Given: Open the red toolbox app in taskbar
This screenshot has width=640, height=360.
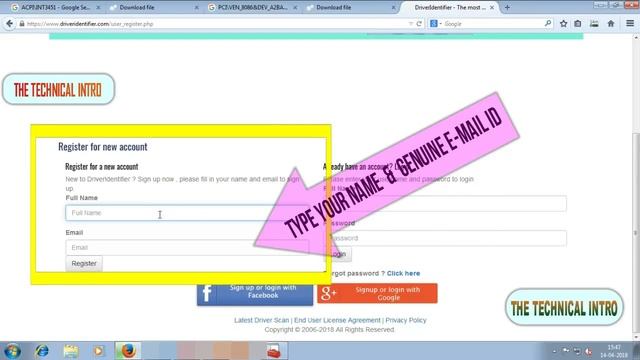Looking at the screenshot, I should point(273,351).
